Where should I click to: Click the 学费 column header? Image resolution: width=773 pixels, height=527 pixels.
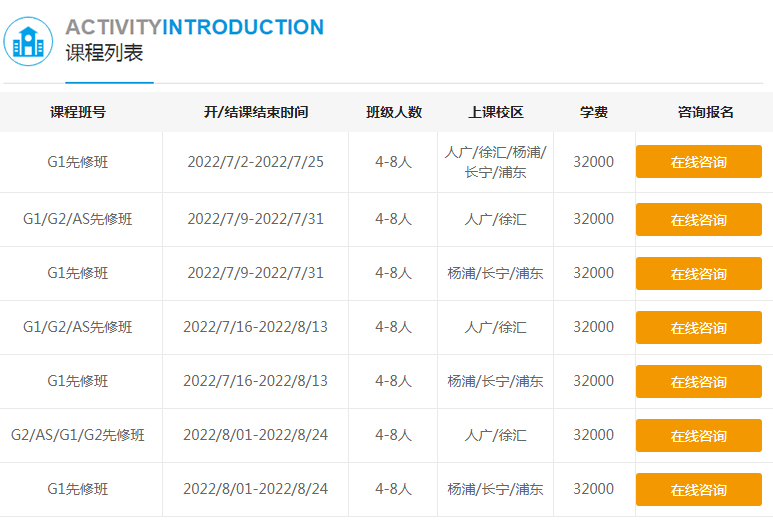[594, 112]
